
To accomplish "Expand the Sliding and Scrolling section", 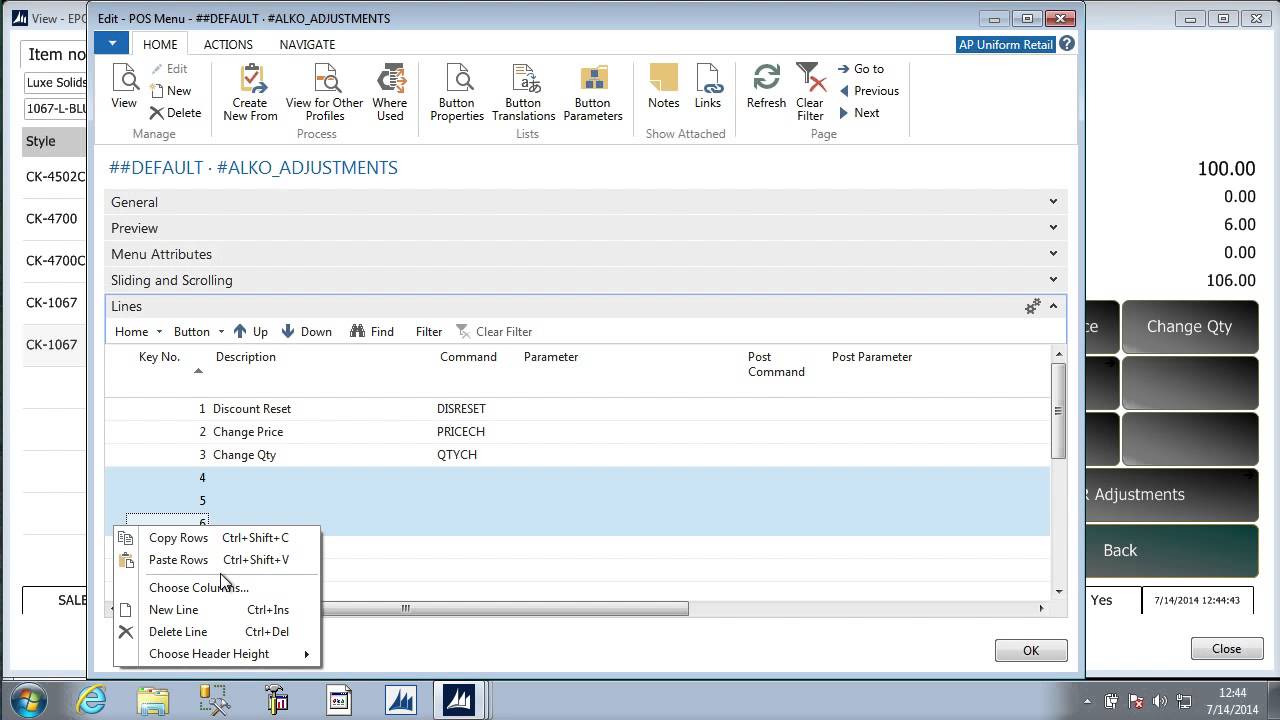I will point(586,280).
